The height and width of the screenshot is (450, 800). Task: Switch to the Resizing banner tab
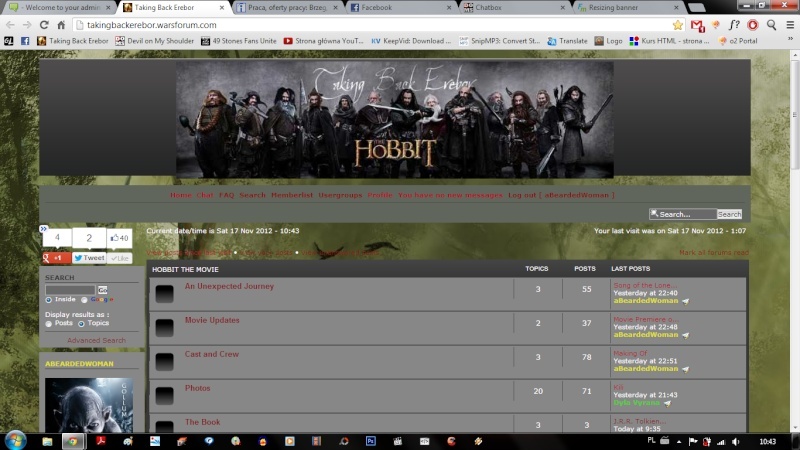coord(628,8)
